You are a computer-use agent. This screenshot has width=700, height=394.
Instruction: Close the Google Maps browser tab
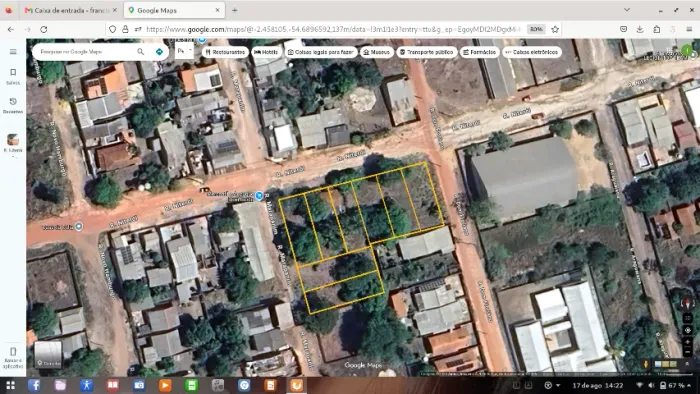coord(218,10)
